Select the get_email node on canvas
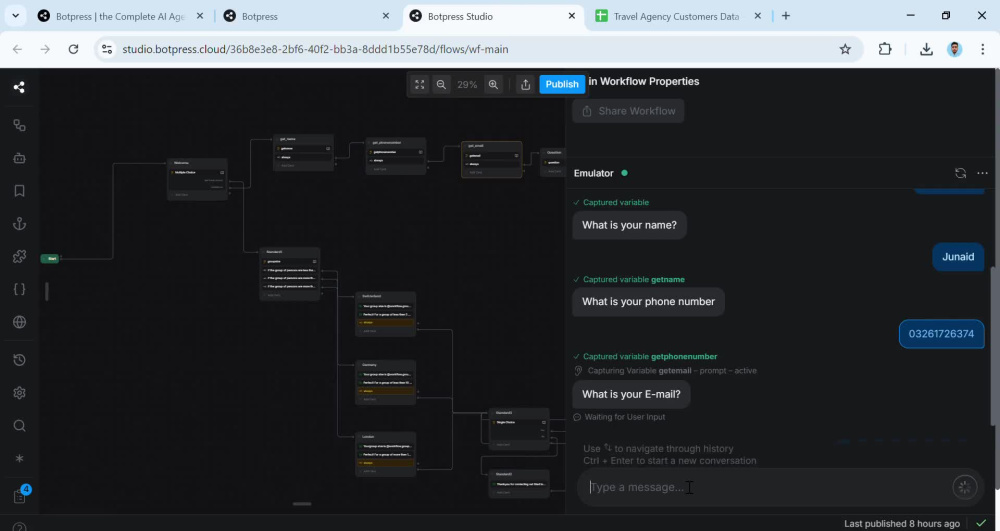The height and width of the screenshot is (531, 1000). pyautogui.click(x=492, y=159)
